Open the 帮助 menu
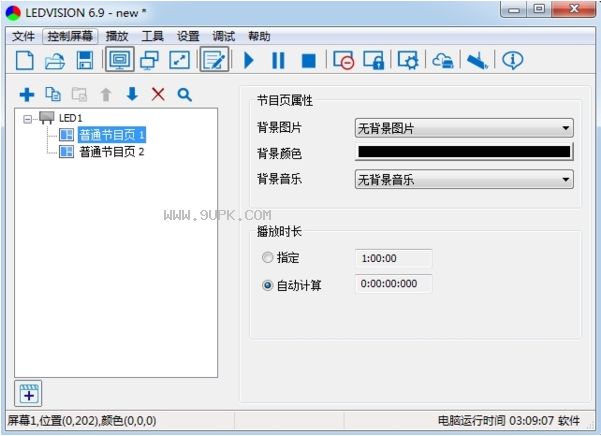The height and width of the screenshot is (436, 601). point(259,36)
